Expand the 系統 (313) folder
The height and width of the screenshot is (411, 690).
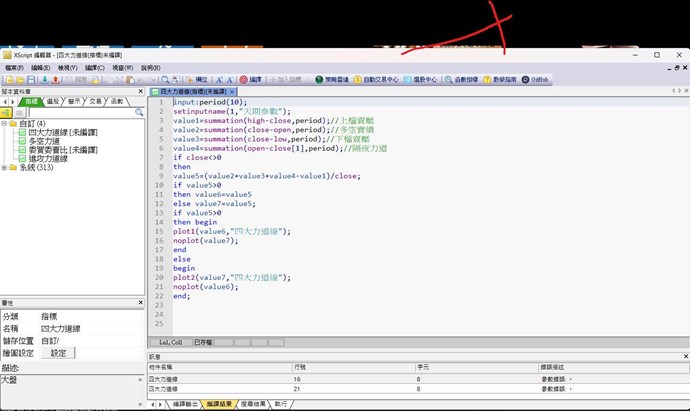tap(6, 167)
